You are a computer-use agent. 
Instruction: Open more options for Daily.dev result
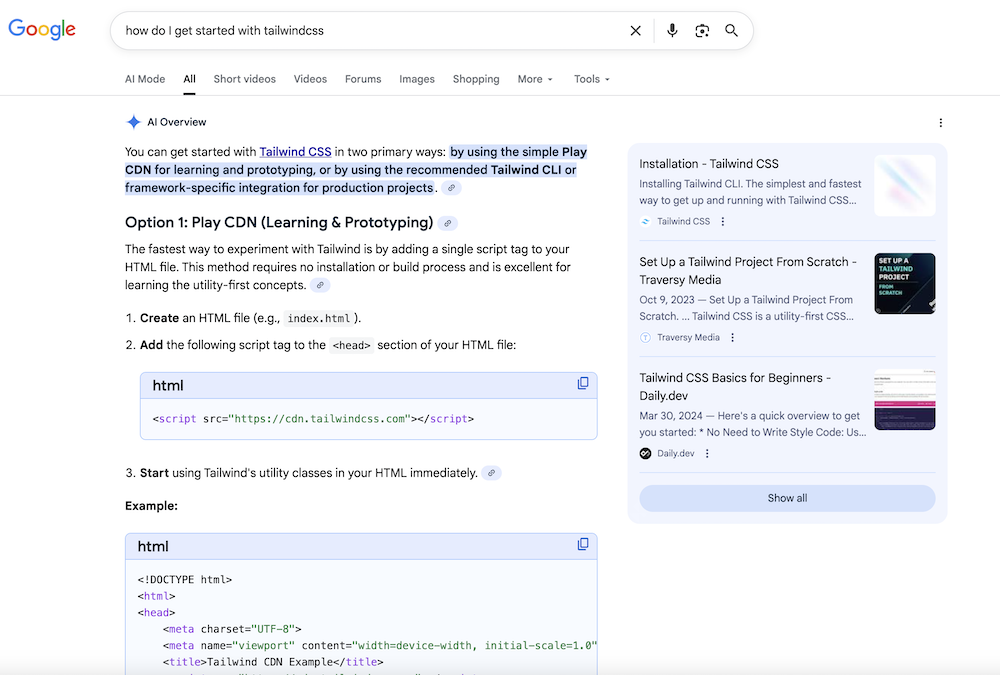click(707, 454)
